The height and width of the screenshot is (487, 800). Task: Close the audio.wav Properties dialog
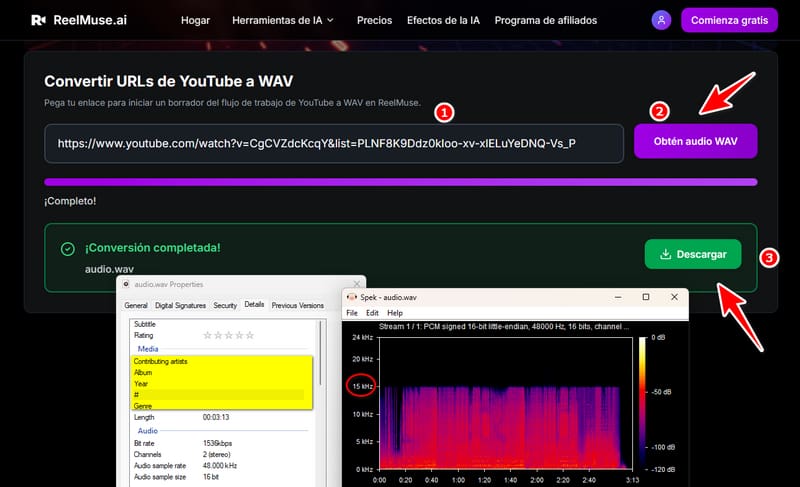coord(357,284)
